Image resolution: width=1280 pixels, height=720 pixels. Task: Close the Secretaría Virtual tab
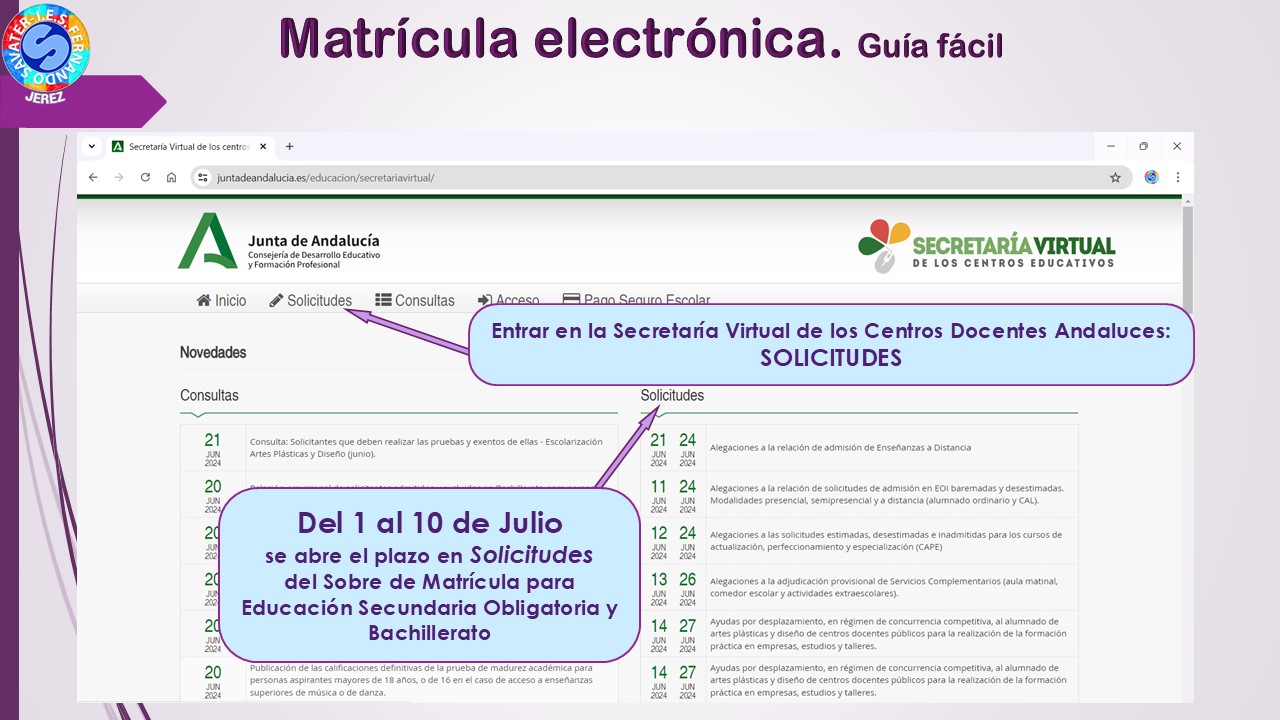263,146
